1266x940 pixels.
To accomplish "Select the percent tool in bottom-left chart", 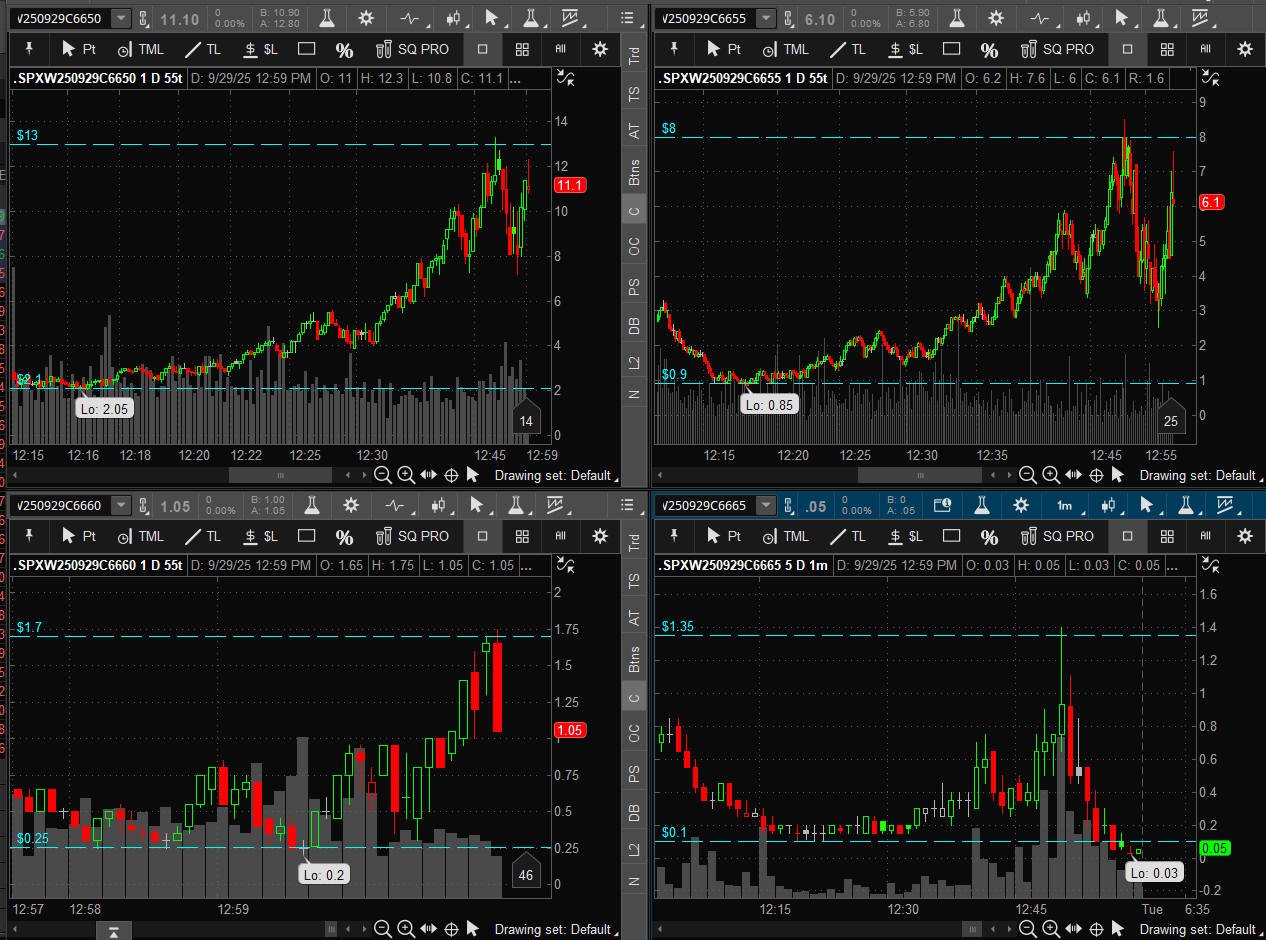I will [344, 537].
